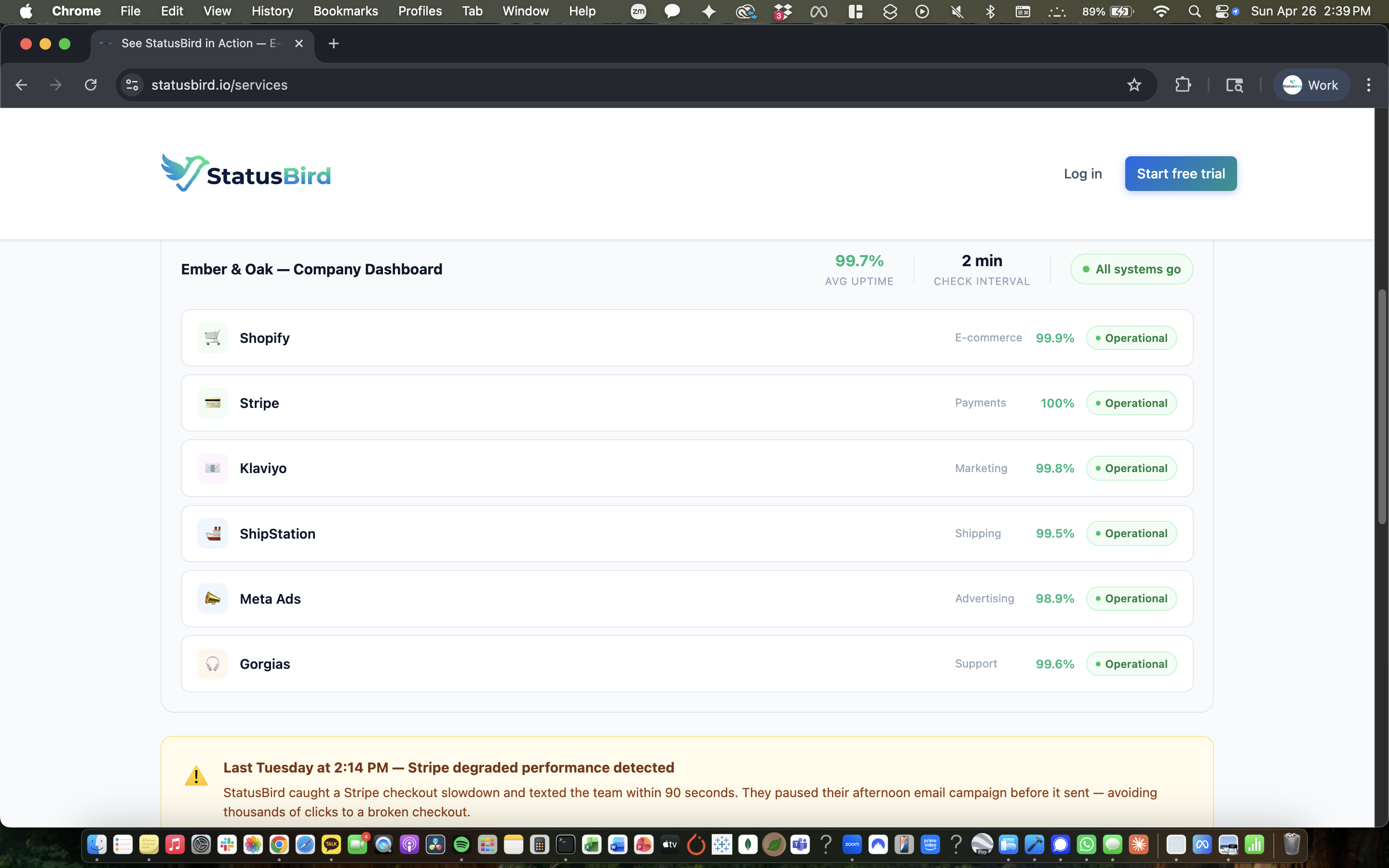Click the Gorgias headphones icon
The image size is (1389, 868).
(x=212, y=664)
